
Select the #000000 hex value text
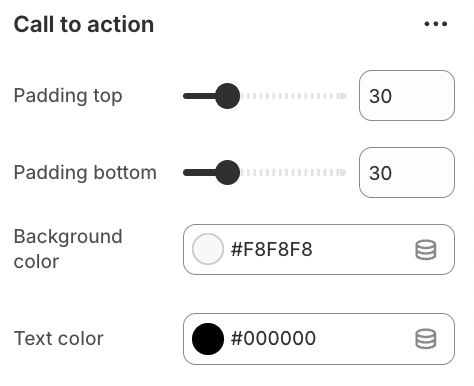pos(273,338)
